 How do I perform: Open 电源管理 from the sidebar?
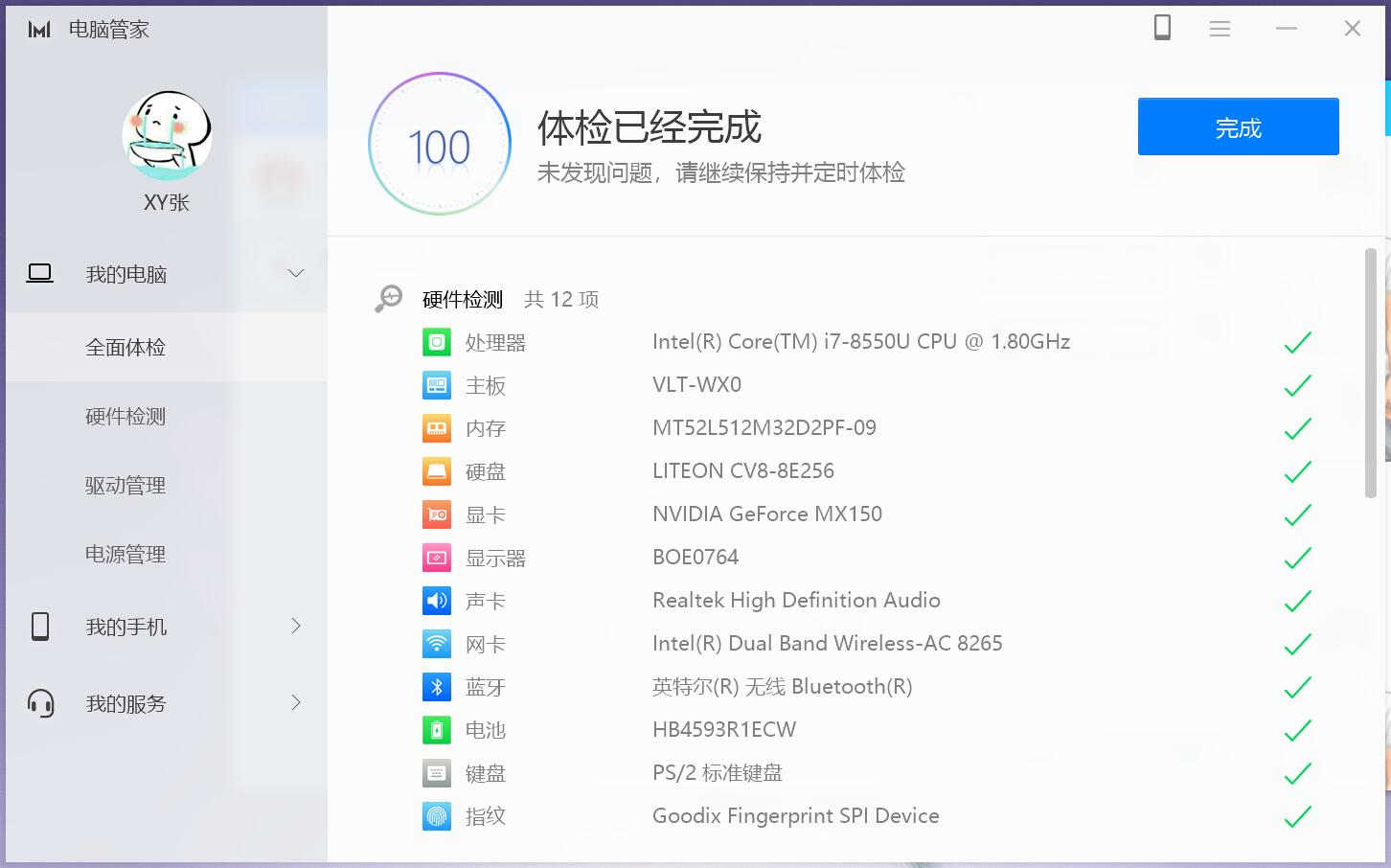coord(125,554)
